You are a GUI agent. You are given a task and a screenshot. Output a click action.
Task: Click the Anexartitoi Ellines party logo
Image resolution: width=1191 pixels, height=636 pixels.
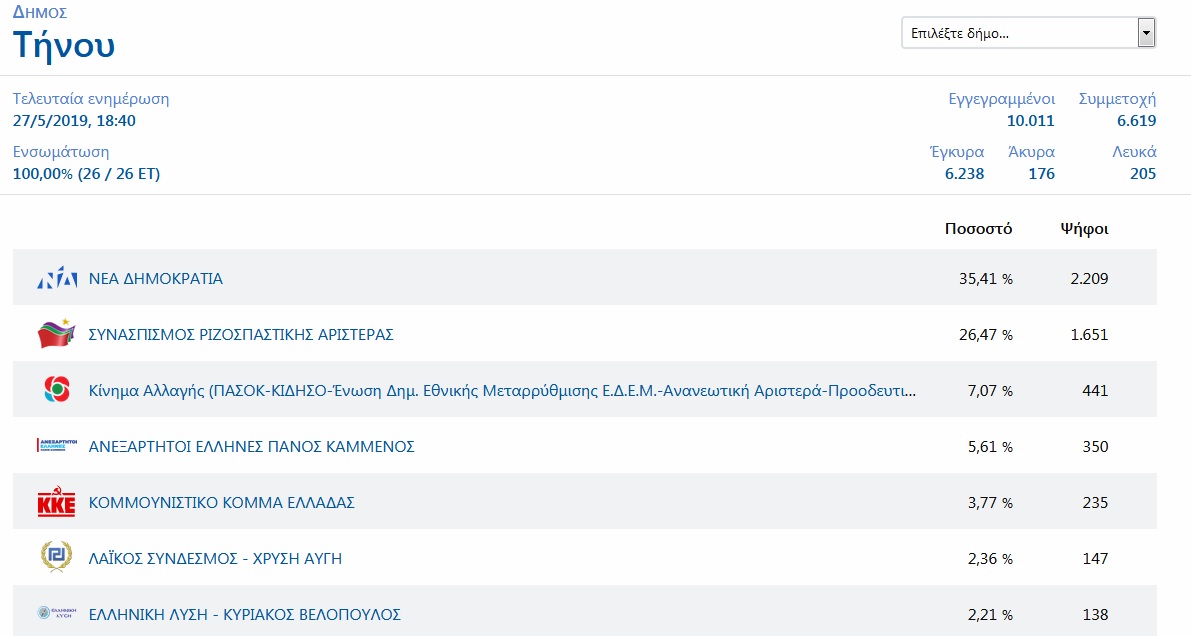coord(56,446)
